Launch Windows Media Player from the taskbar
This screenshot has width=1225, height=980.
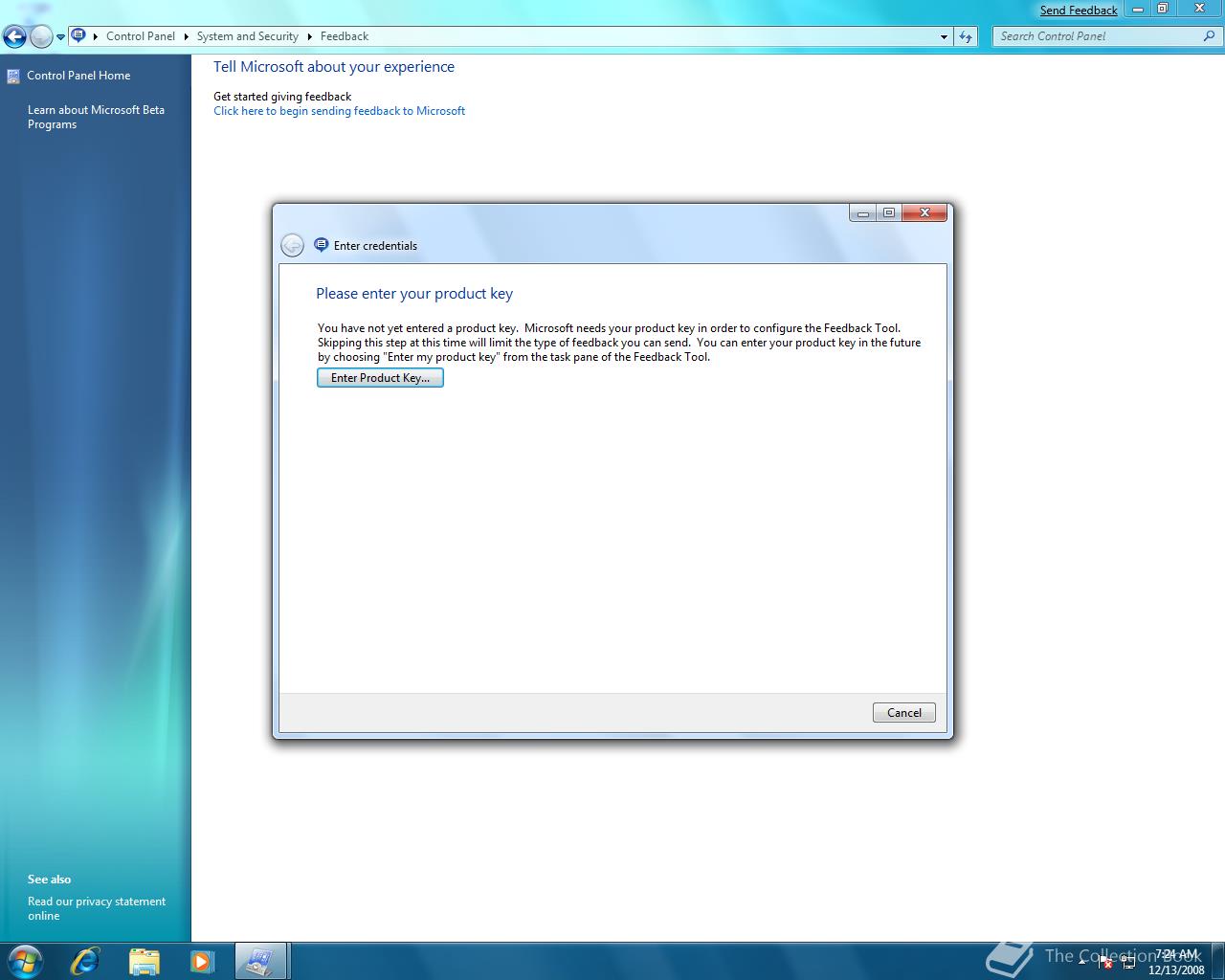pyautogui.click(x=202, y=961)
